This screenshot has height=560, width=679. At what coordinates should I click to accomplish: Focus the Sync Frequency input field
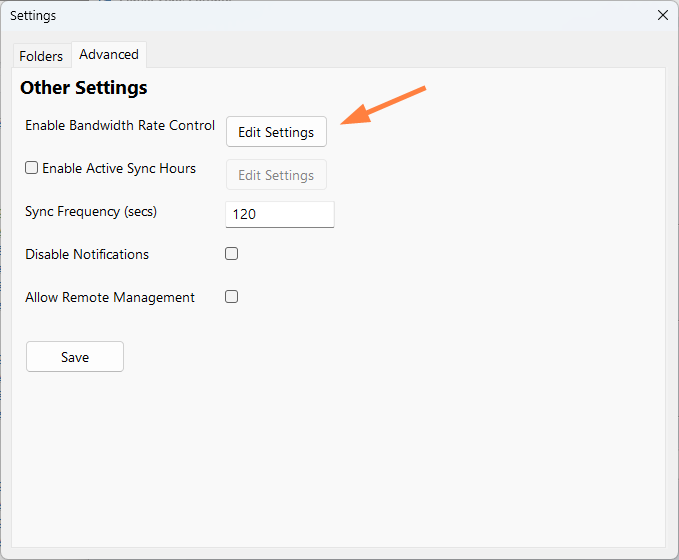click(x=280, y=214)
